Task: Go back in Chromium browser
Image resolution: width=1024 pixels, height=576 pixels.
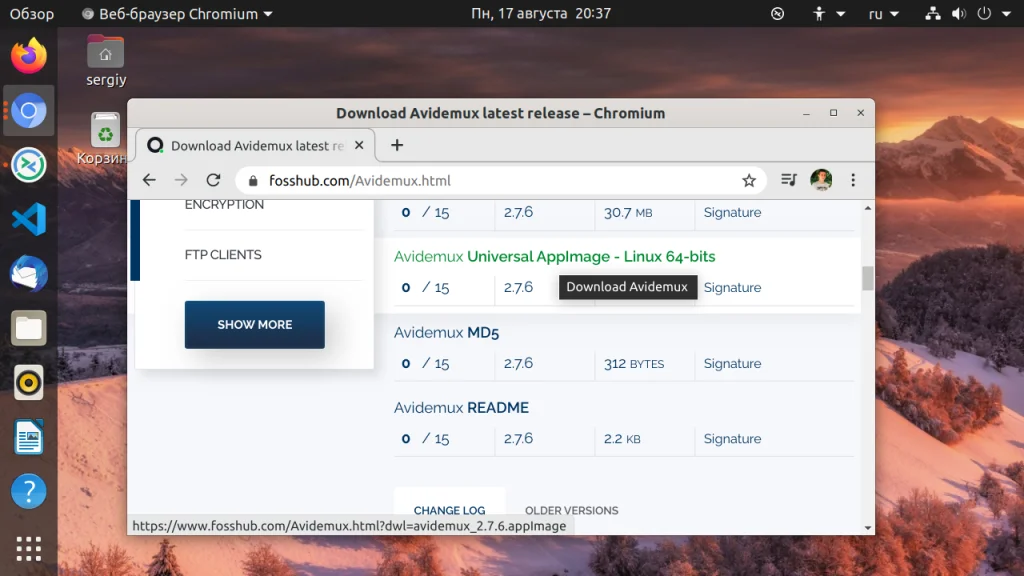Action: 149,180
